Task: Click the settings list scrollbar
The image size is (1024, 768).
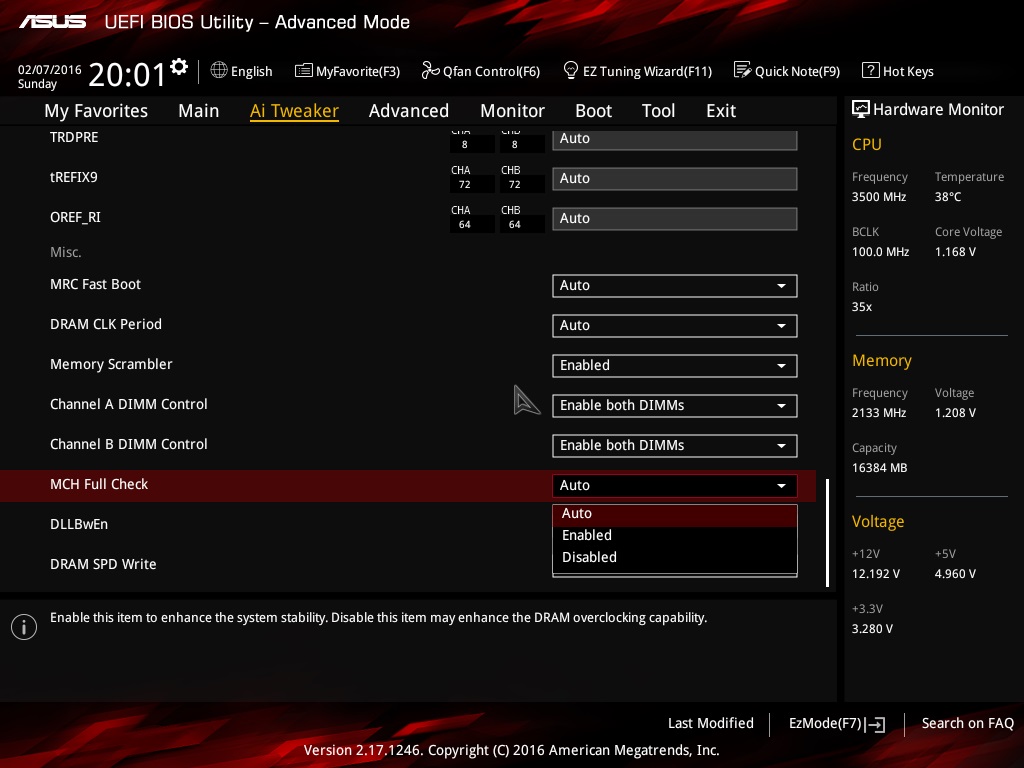Action: click(827, 533)
